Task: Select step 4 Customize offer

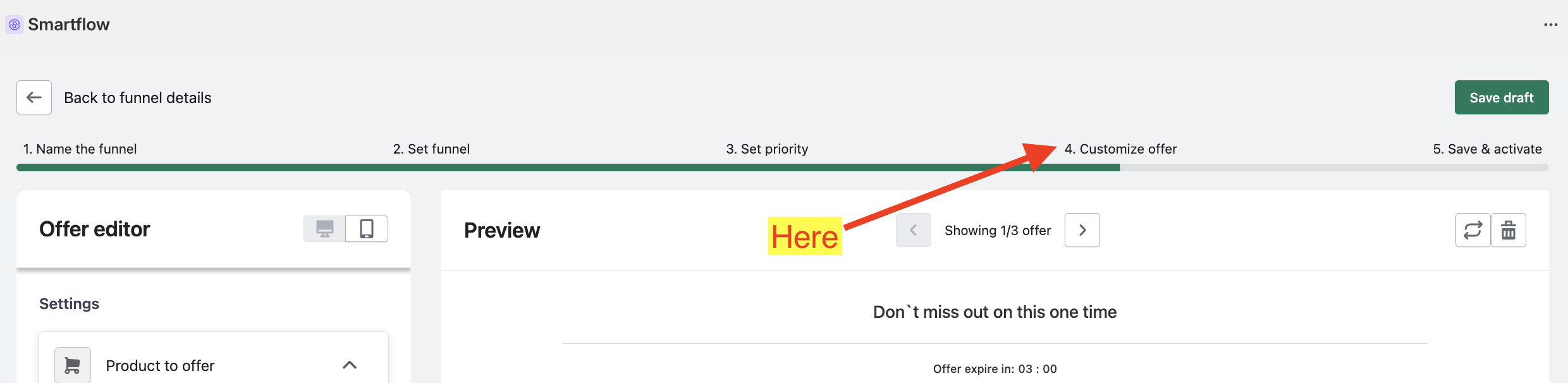Action: tap(1120, 149)
